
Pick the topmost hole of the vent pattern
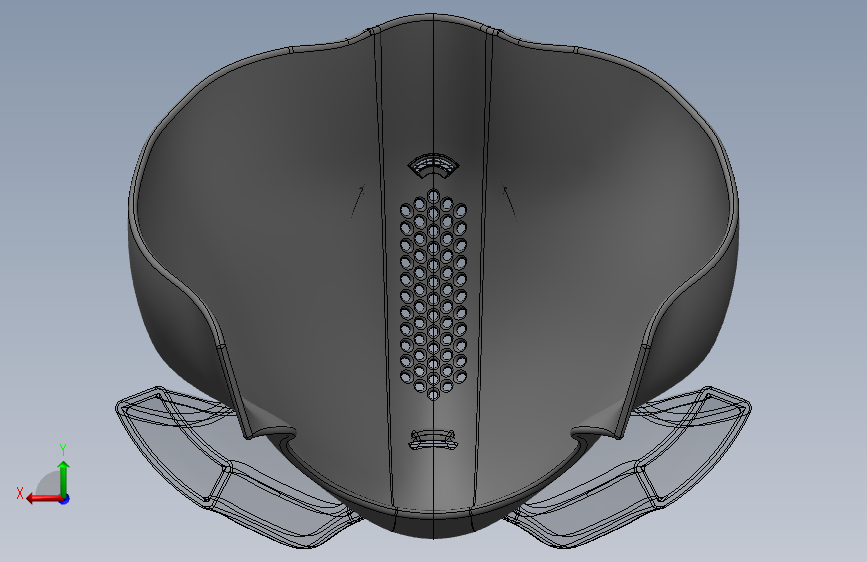point(434,196)
